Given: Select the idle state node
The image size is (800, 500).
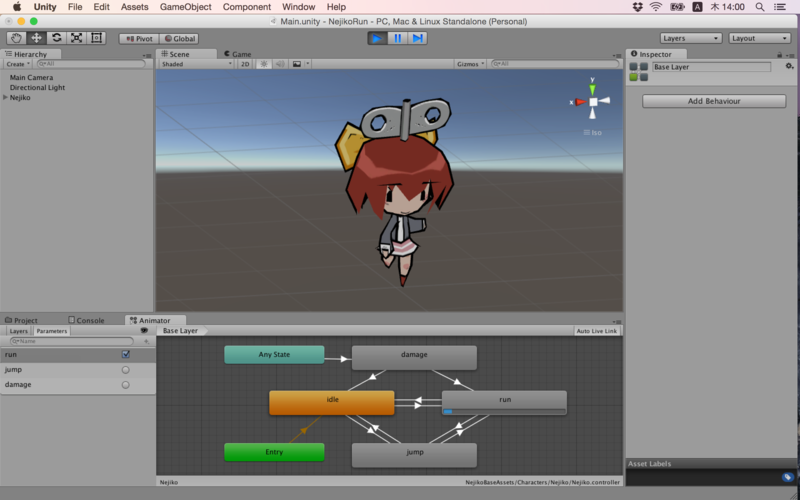Looking at the screenshot, I should [332, 403].
